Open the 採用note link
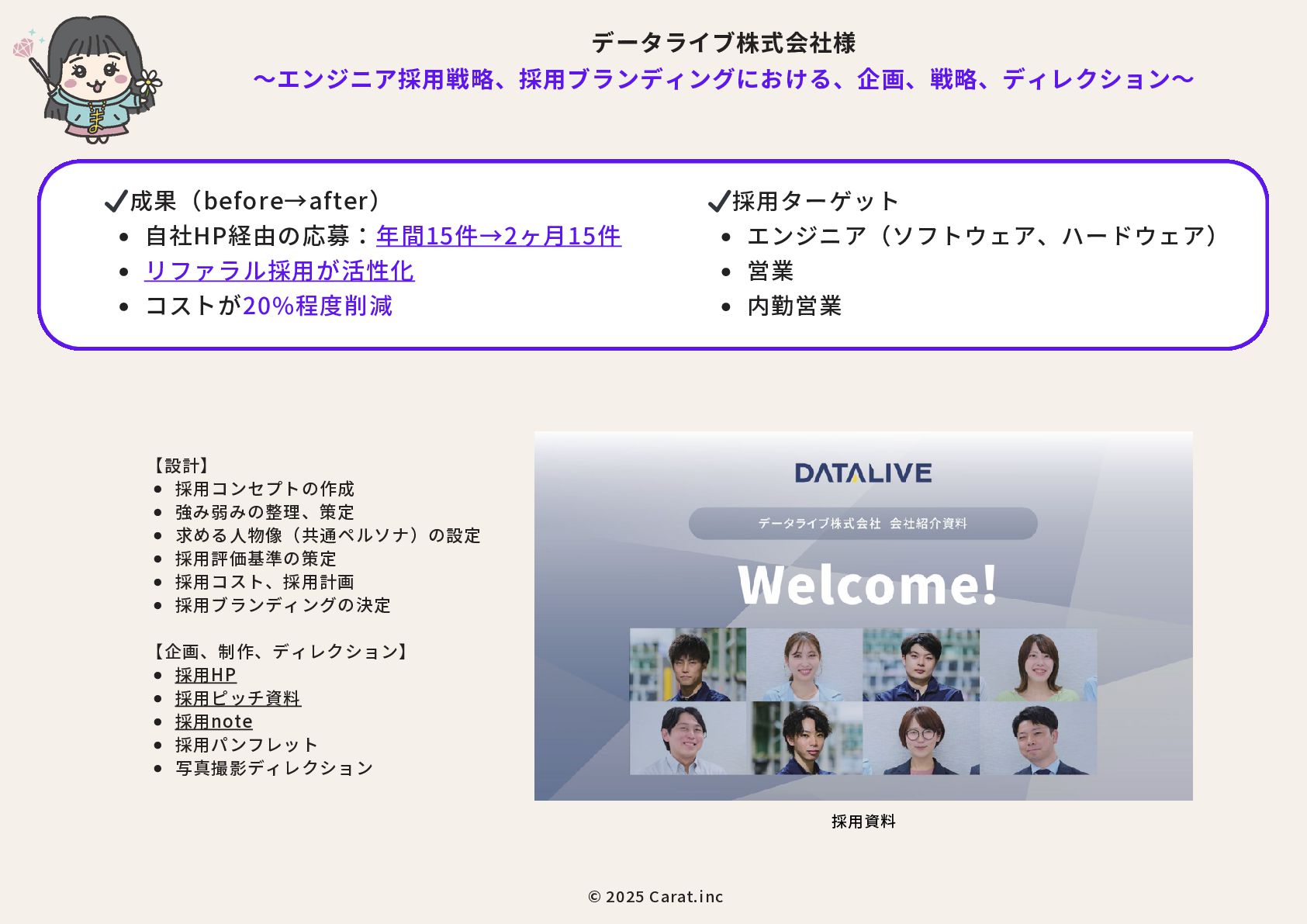 [214, 722]
